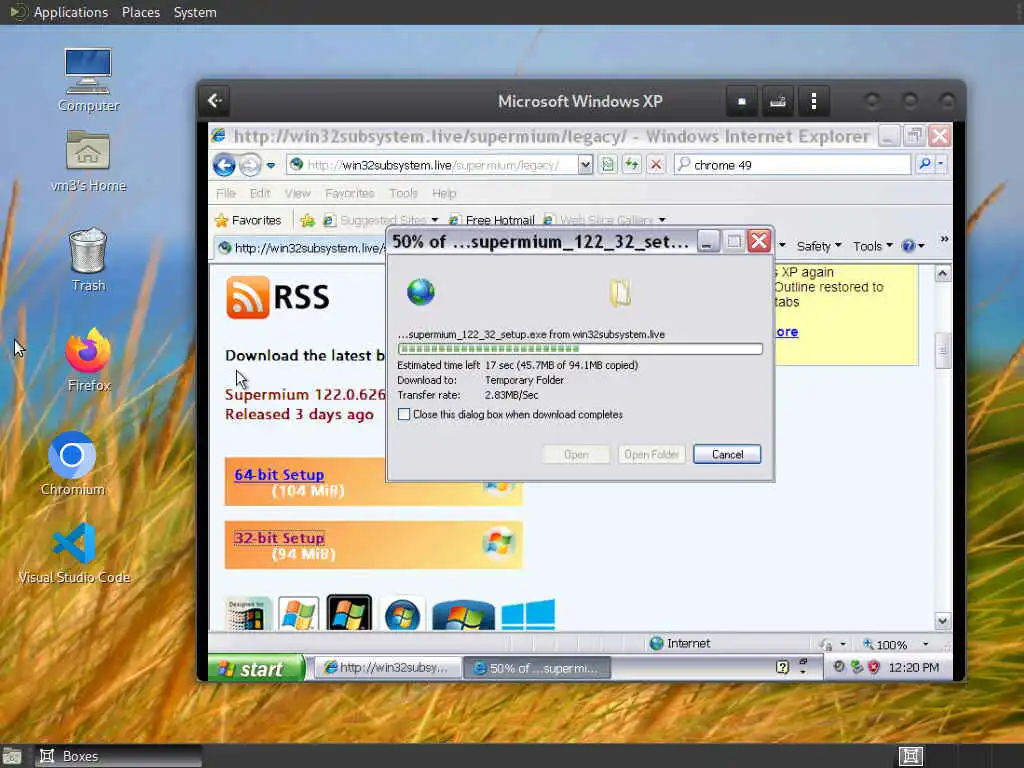Click the 64-bit Setup link
Viewport: 1024px width, 768px height.
click(x=279, y=475)
